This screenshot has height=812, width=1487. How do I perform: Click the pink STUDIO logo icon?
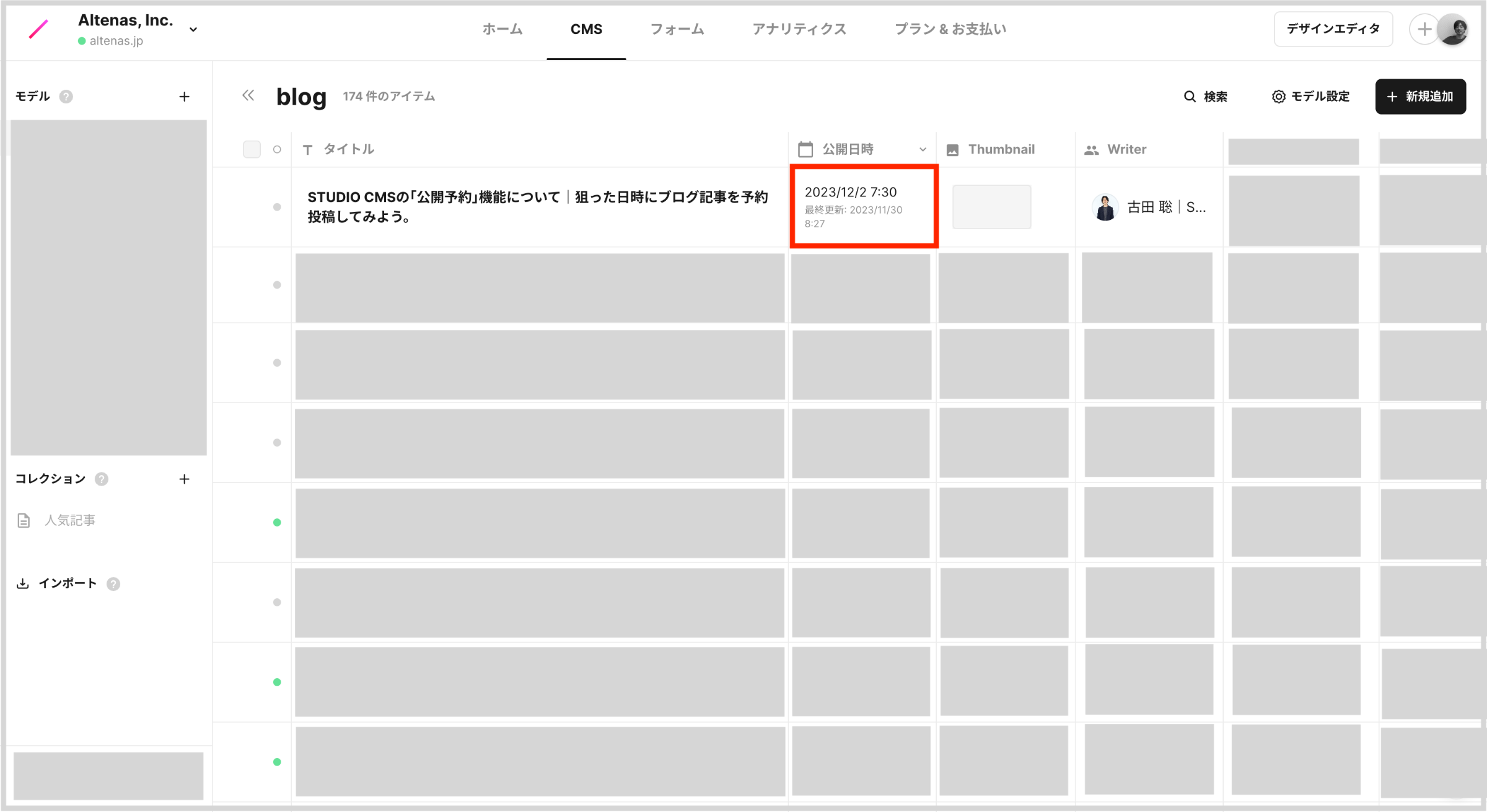[38, 29]
